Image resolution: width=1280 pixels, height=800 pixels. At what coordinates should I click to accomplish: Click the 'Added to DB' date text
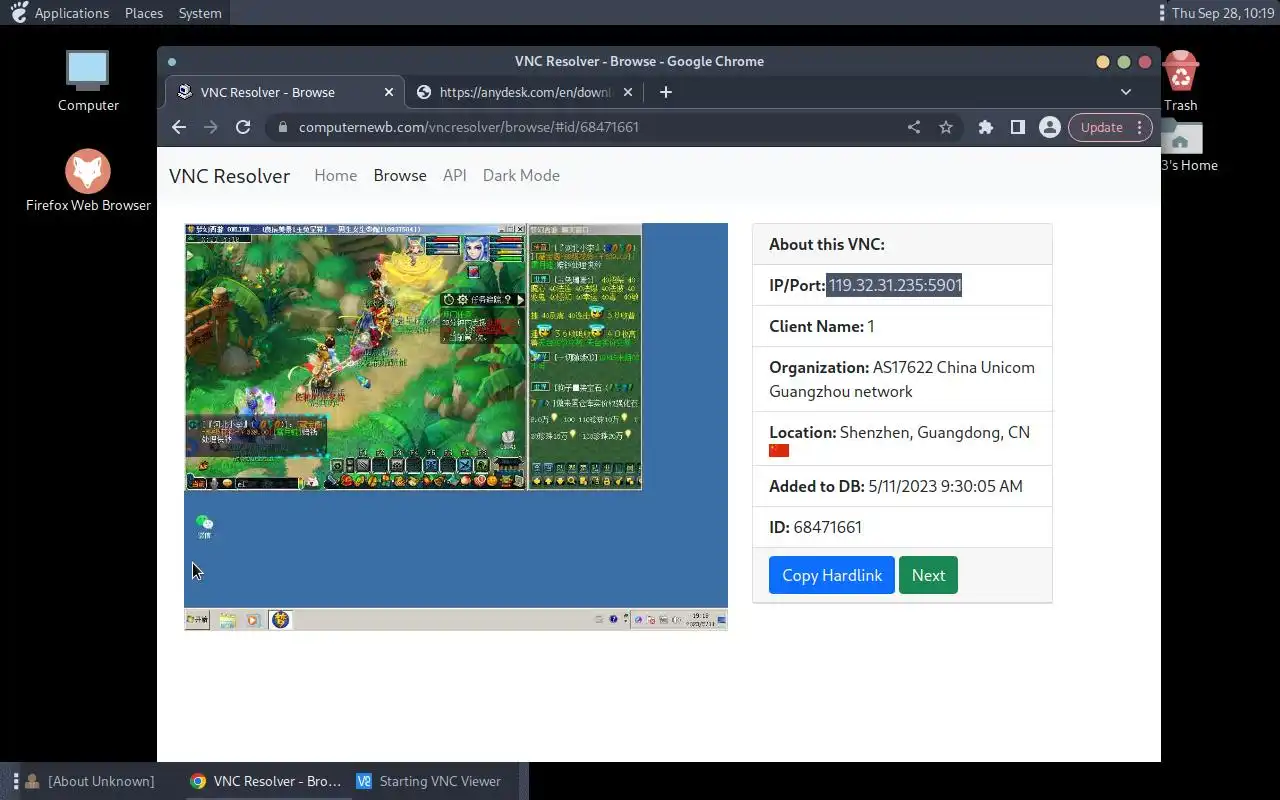[946, 486]
